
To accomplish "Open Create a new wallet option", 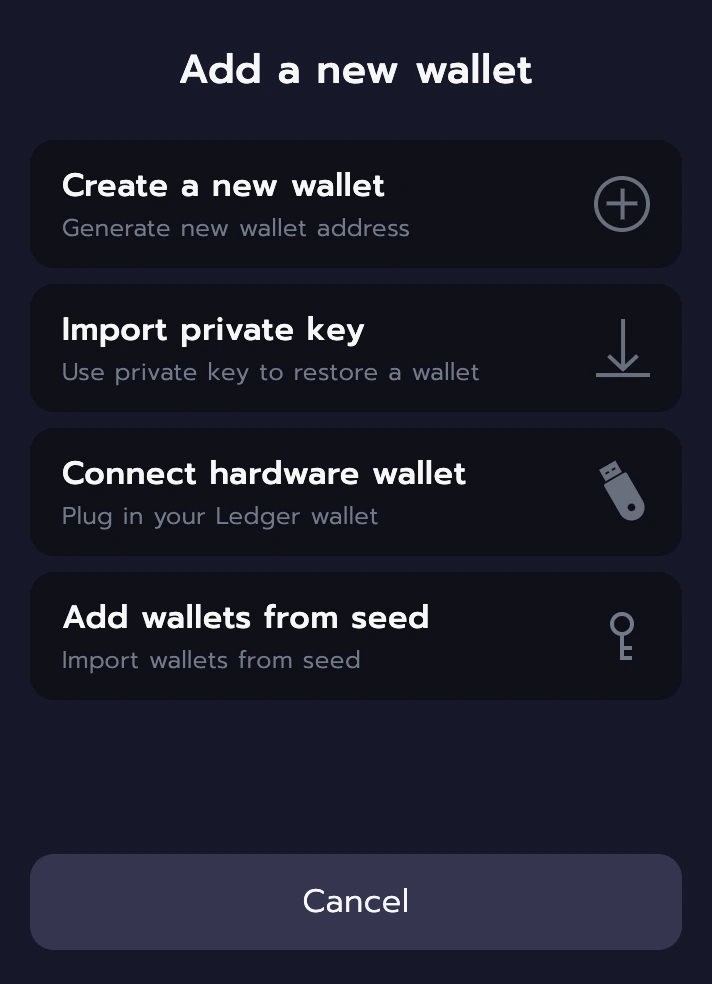I will point(356,204).
